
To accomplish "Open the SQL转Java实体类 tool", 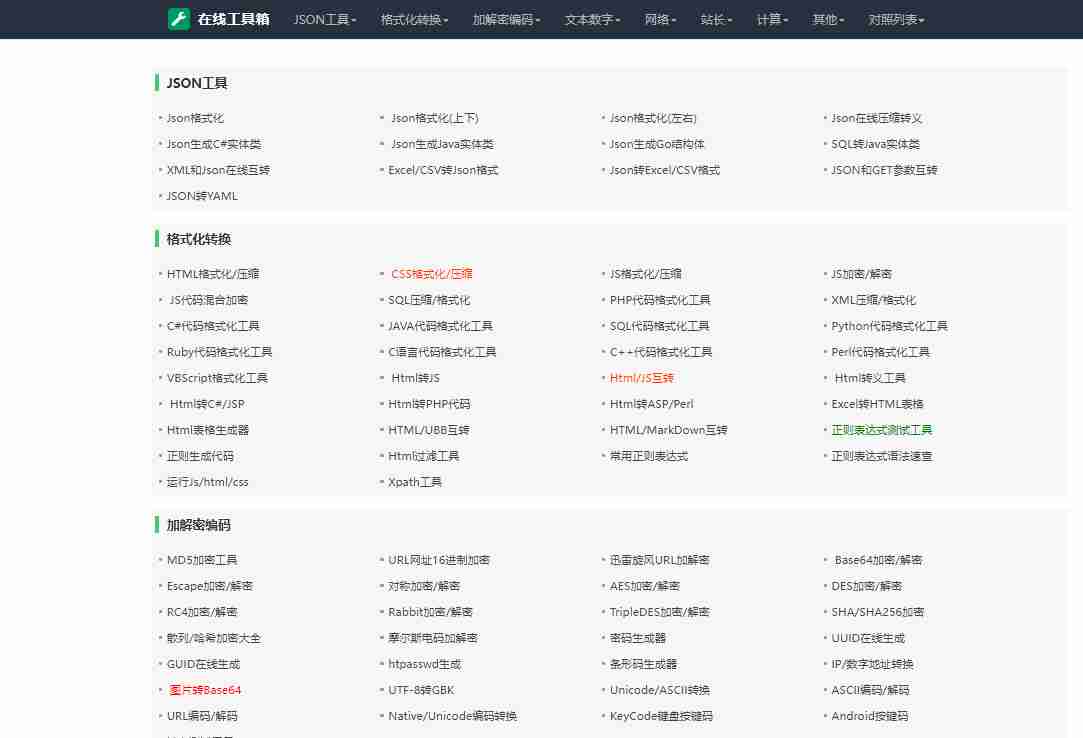I will 877,143.
